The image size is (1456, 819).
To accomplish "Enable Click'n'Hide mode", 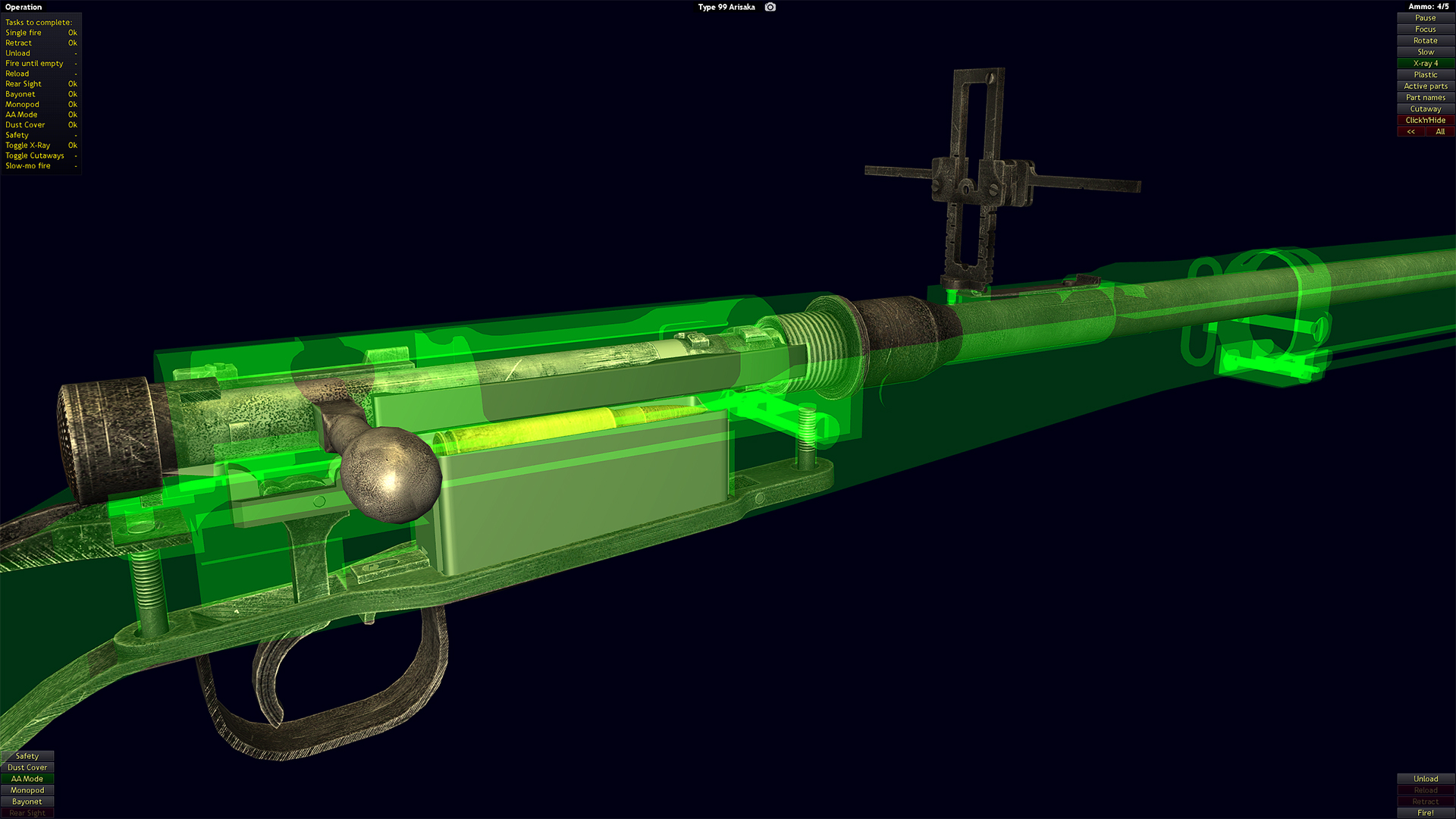I will (x=1425, y=120).
